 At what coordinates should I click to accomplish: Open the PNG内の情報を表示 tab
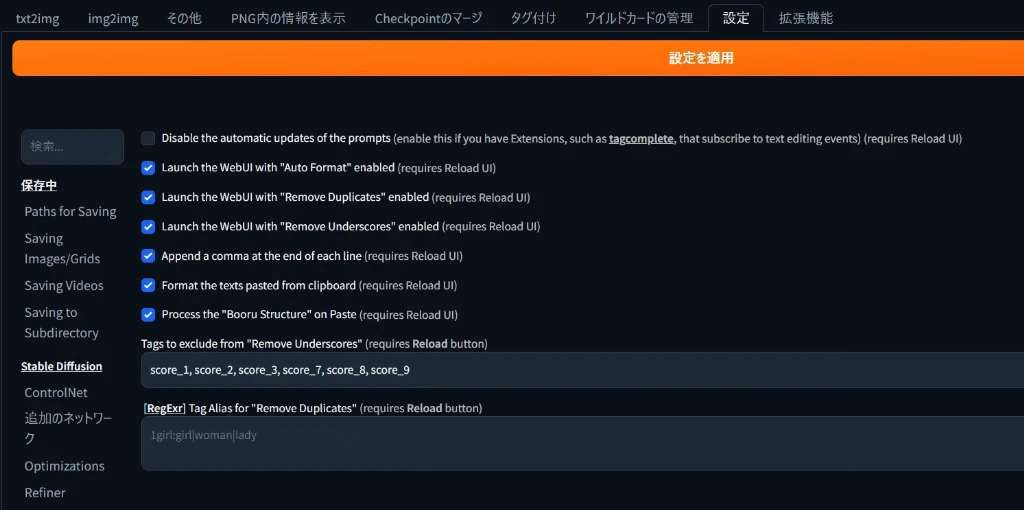pyautogui.click(x=288, y=18)
